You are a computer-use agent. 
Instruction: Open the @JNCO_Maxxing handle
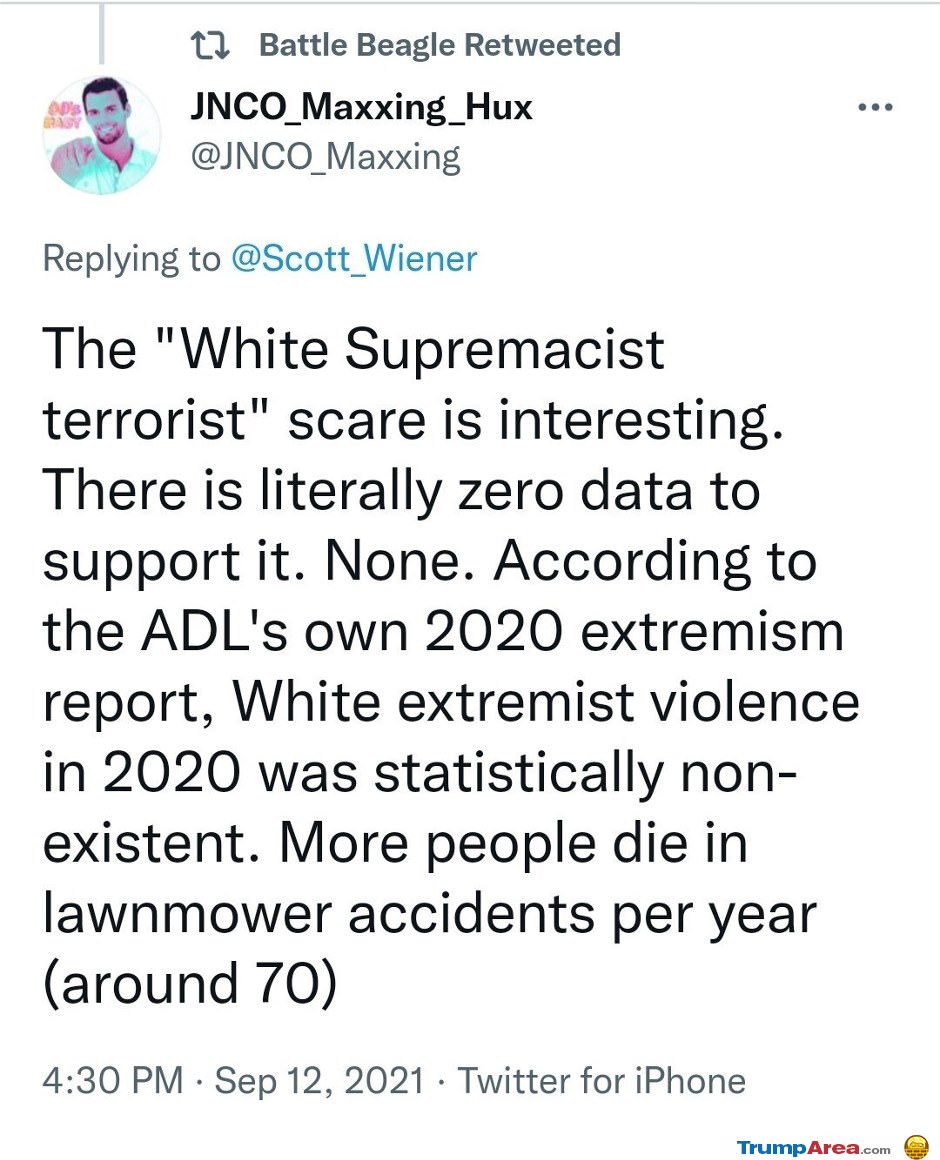[325, 157]
